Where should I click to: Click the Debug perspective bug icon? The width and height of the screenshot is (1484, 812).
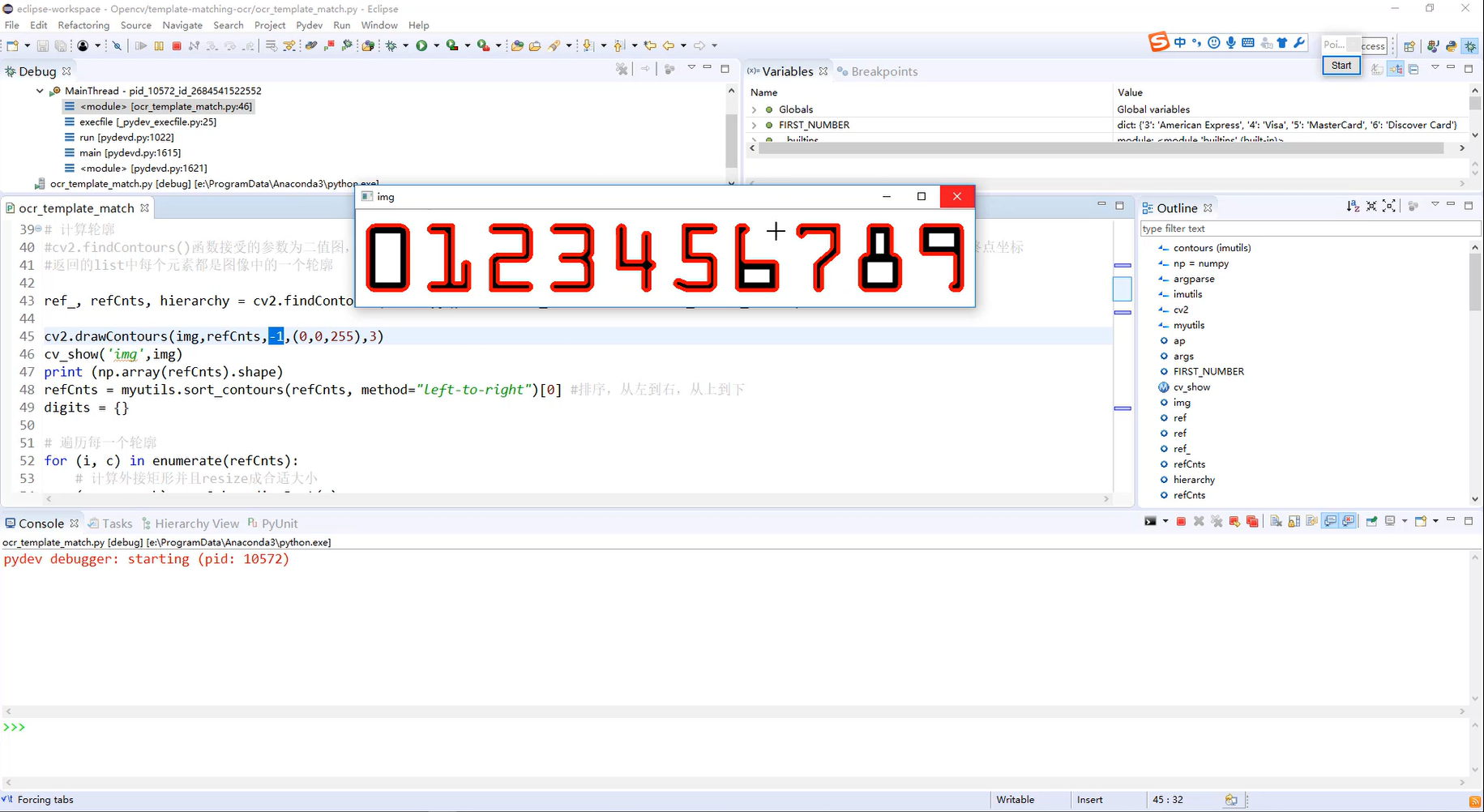pos(1470,46)
